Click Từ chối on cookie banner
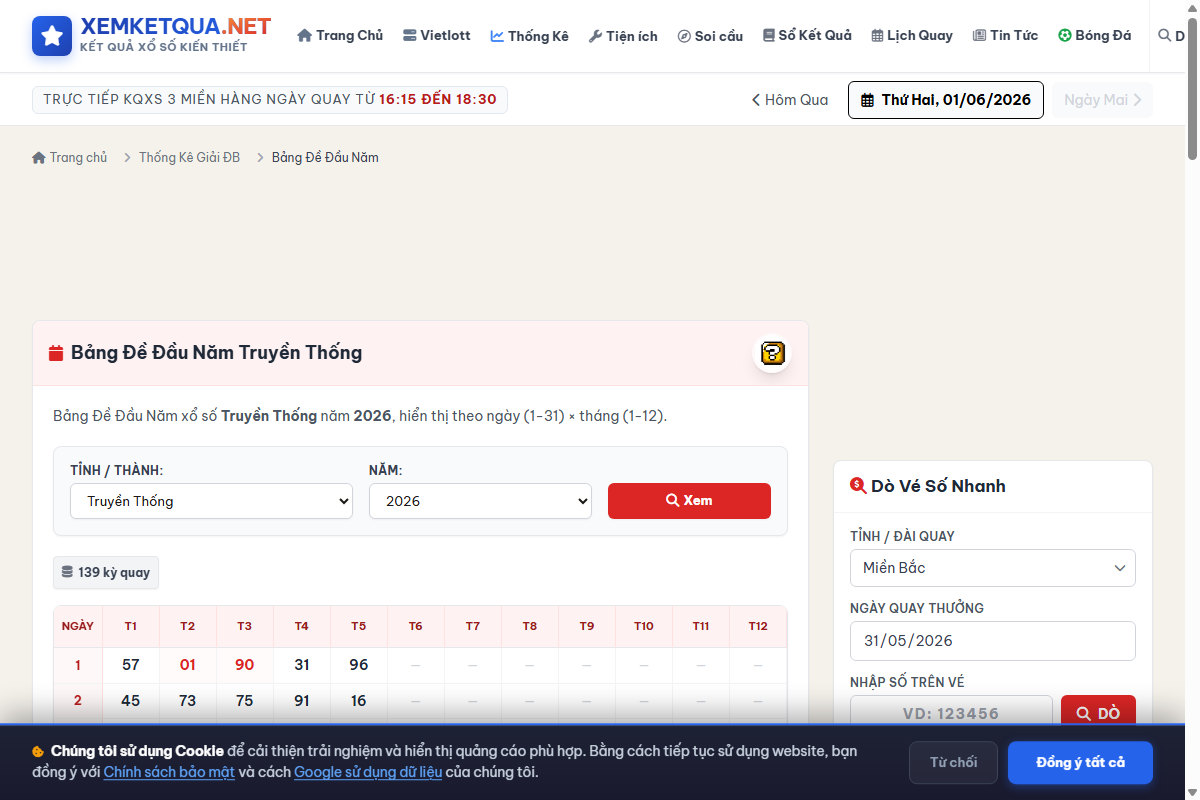 pyautogui.click(x=953, y=762)
